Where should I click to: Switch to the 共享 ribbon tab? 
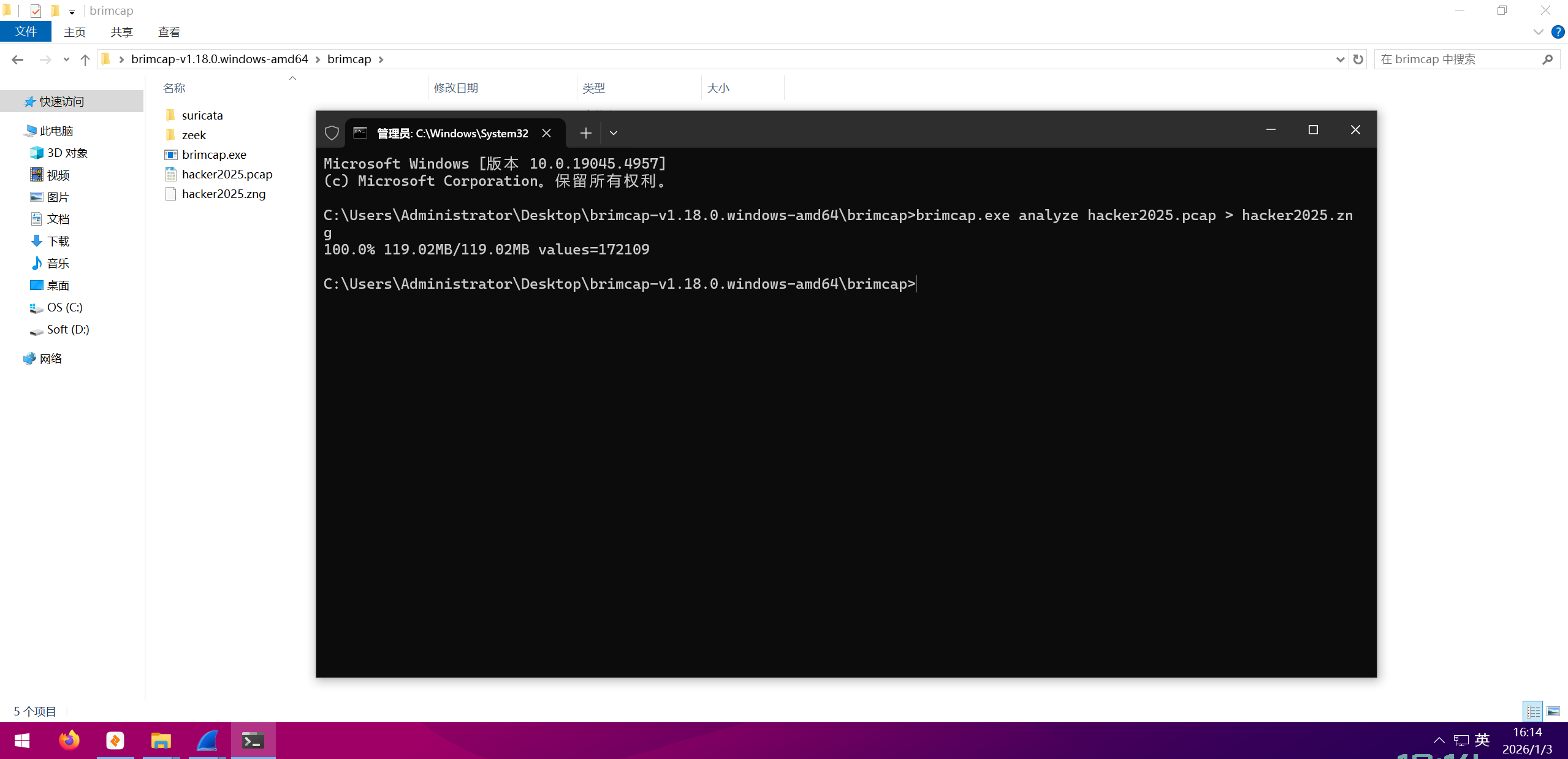tap(121, 32)
